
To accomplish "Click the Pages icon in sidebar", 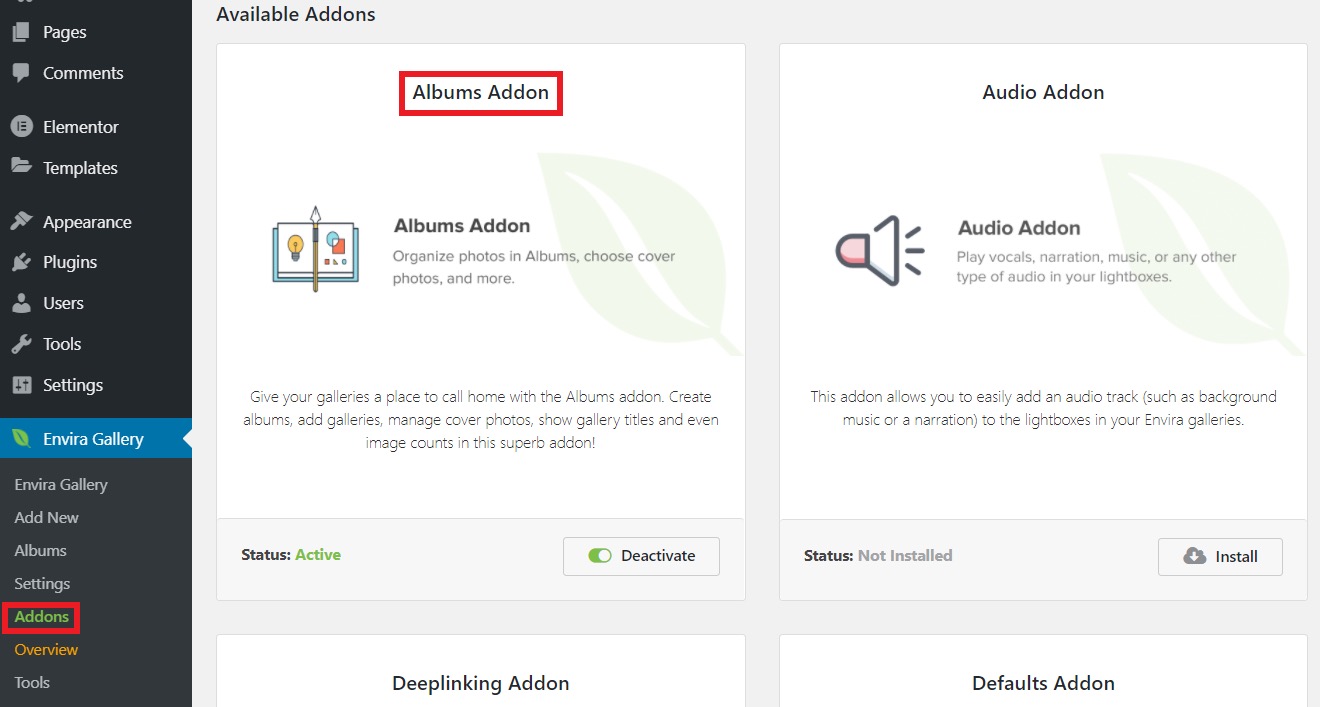I will 21,32.
